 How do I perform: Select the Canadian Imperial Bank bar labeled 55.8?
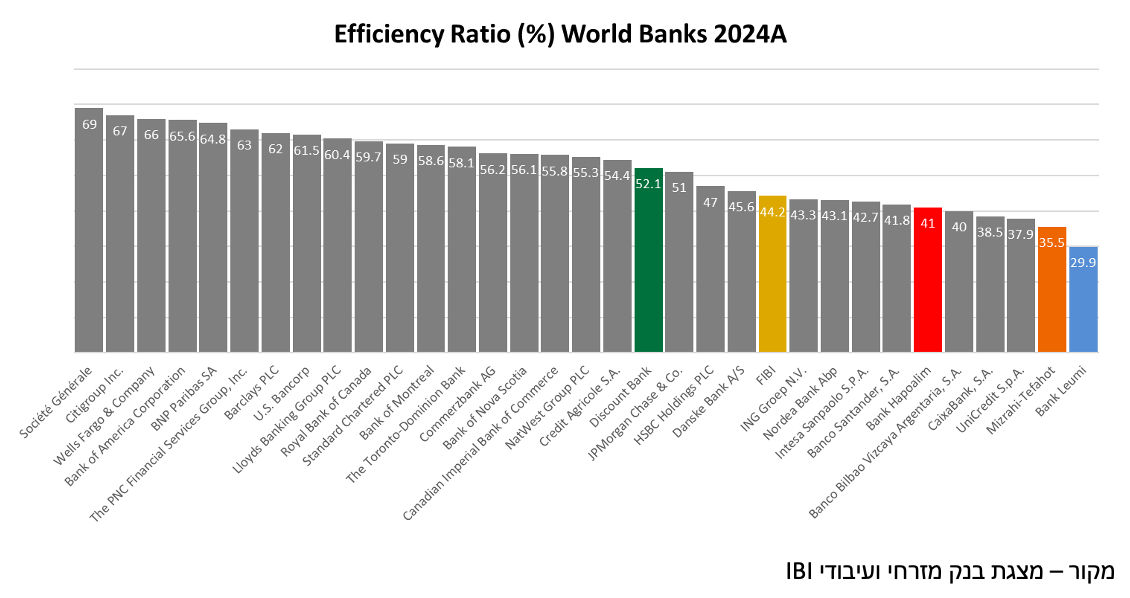coord(555,254)
